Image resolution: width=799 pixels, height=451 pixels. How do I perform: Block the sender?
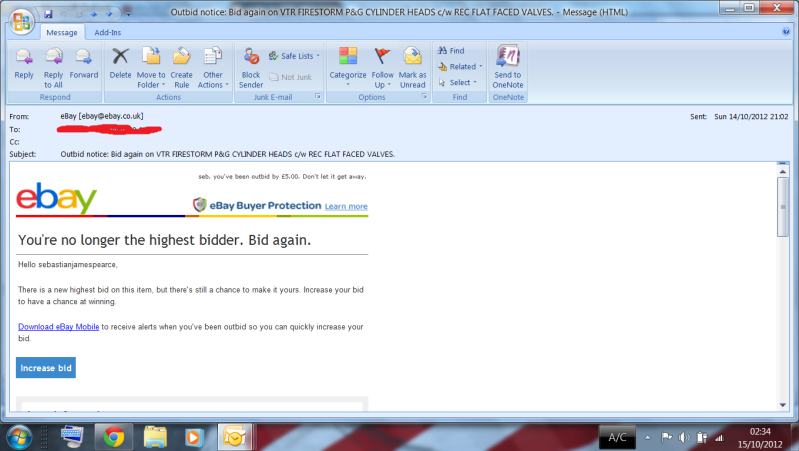click(x=251, y=67)
